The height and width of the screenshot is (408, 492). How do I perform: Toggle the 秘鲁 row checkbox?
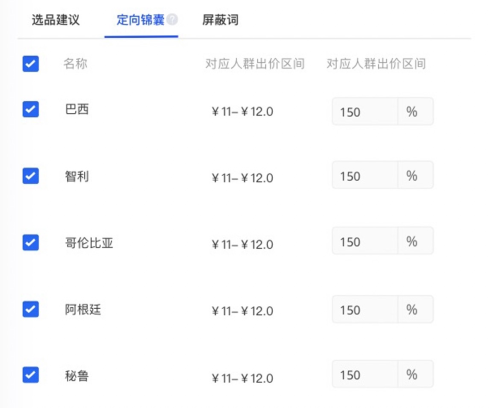pyautogui.click(x=31, y=375)
